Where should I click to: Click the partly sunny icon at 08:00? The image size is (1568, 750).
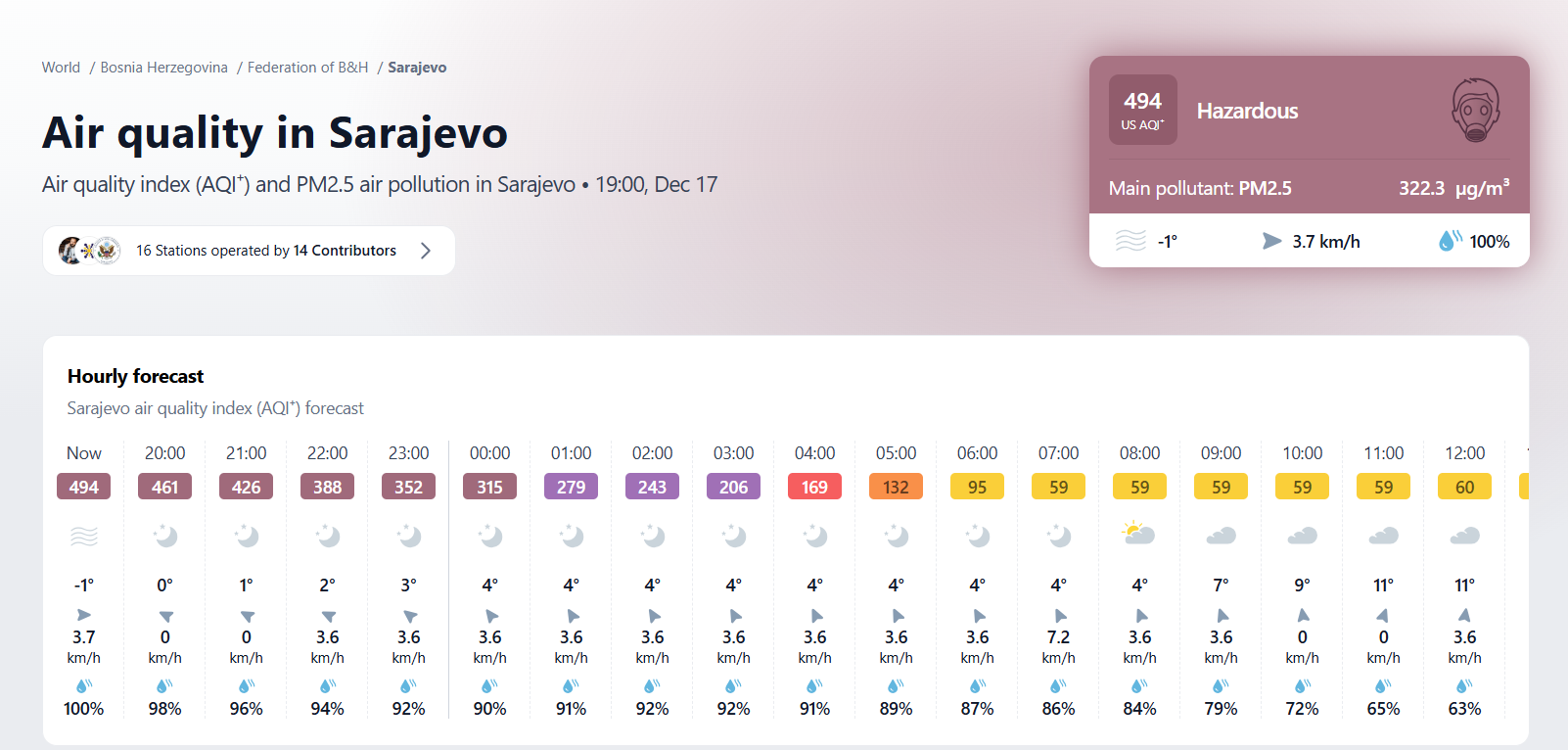[x=1139, y=534]
